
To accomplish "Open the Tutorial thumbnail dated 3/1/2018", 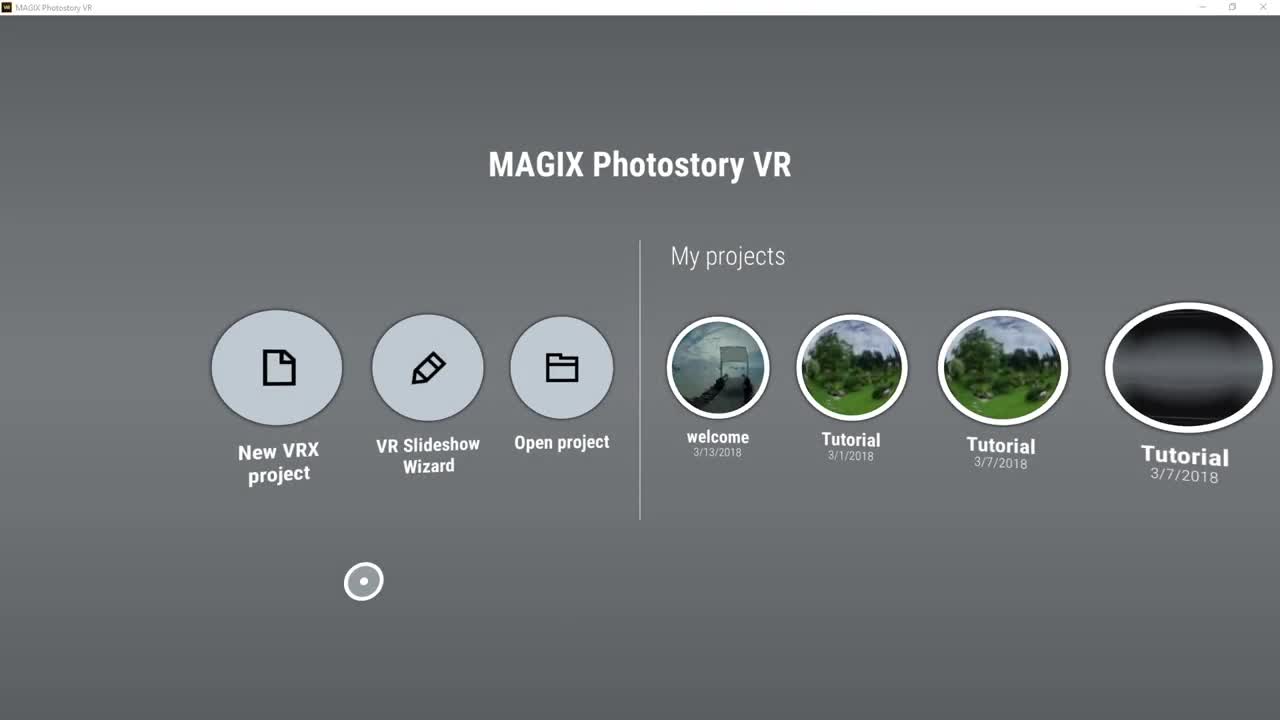I will pos(851,367).
